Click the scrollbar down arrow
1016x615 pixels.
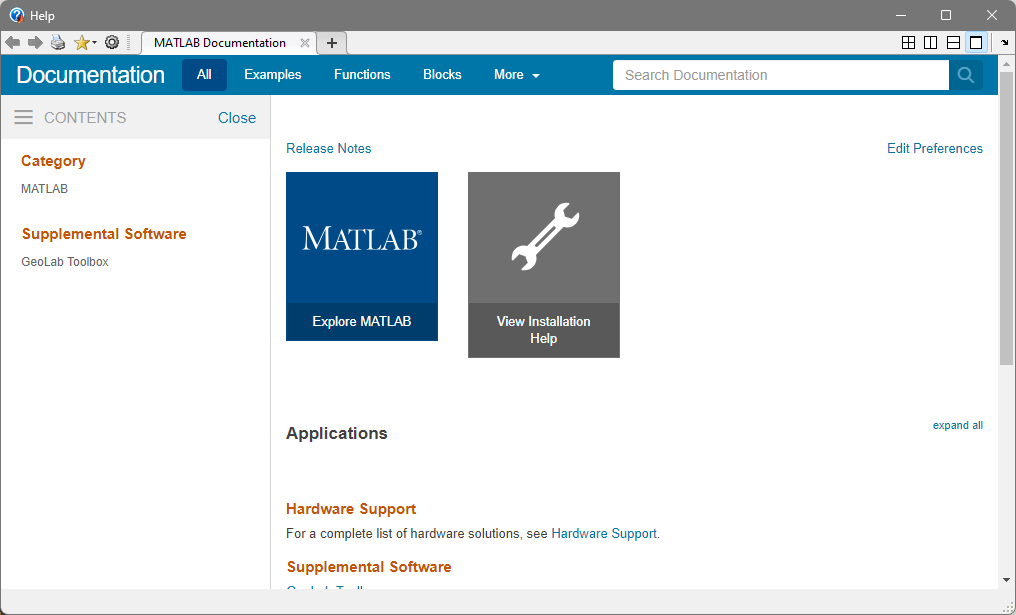1006,580
